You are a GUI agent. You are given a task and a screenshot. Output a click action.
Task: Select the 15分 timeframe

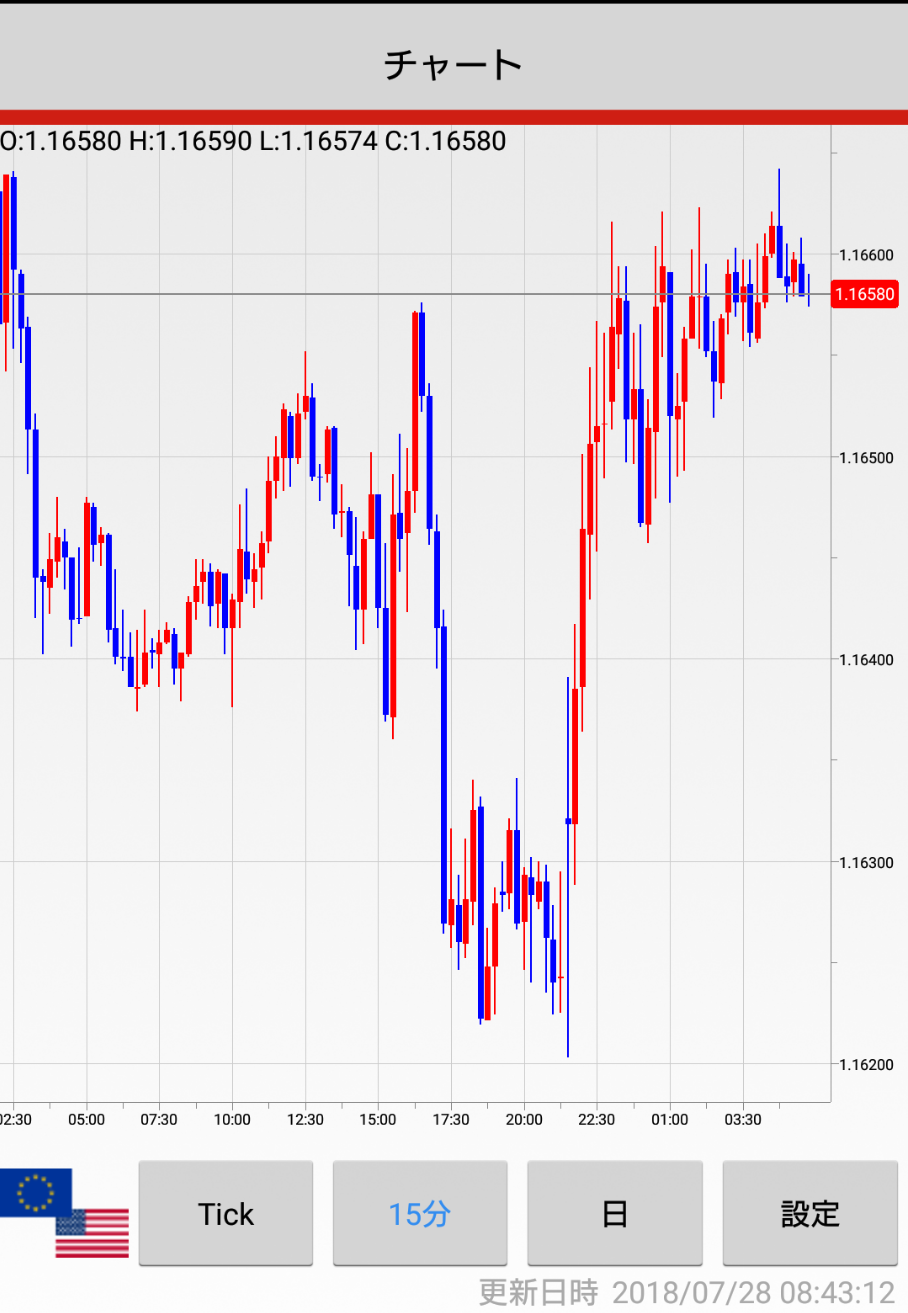420,1214
